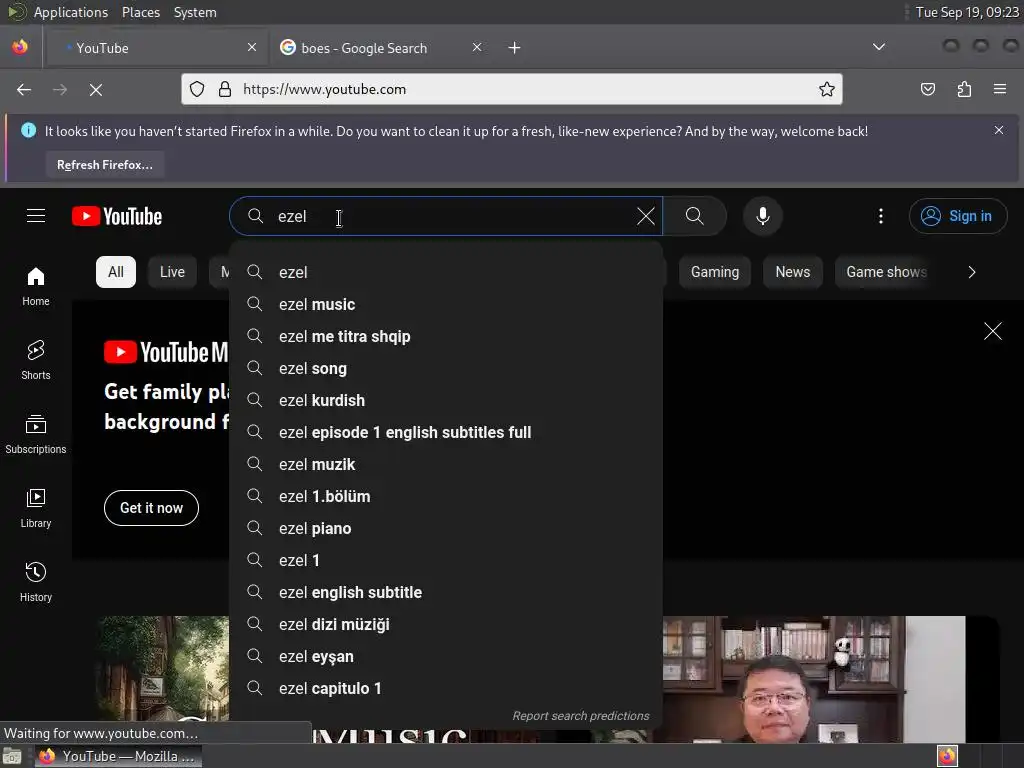This screenshot has height=768, width=1024.
Task: Choose the "ezel english subtitle" suggestion
Action: click(446, 592)
